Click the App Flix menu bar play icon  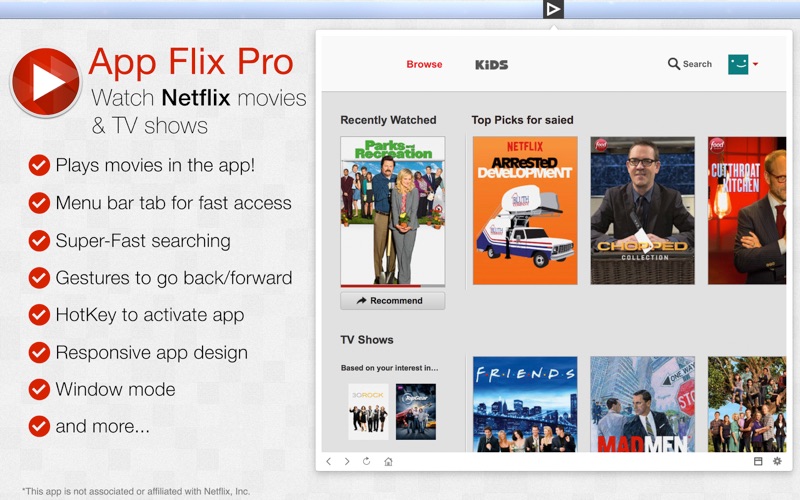click(x=554, y=9)
